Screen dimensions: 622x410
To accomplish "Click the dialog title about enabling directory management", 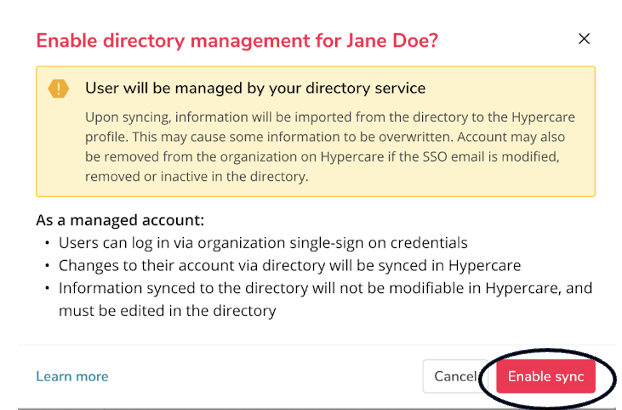I will tap(237, 41).
